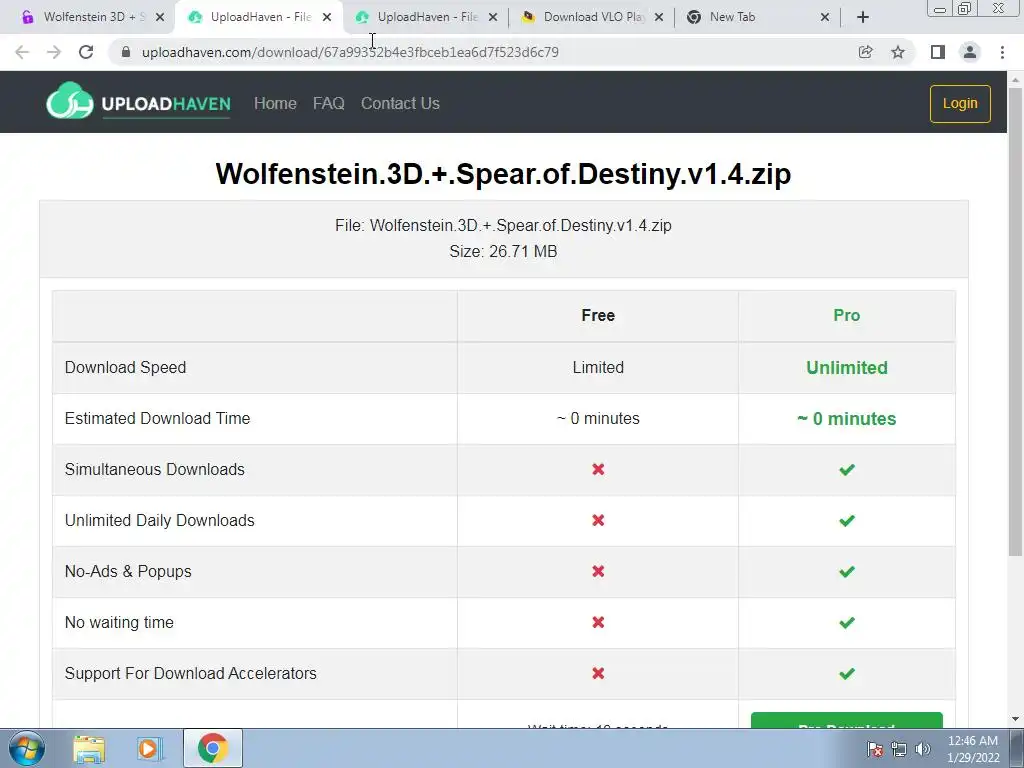The height and width of the screenshot is (768, 1024).
Task: Bookmark this page with the star icon
Action: (x=898, y=52)
